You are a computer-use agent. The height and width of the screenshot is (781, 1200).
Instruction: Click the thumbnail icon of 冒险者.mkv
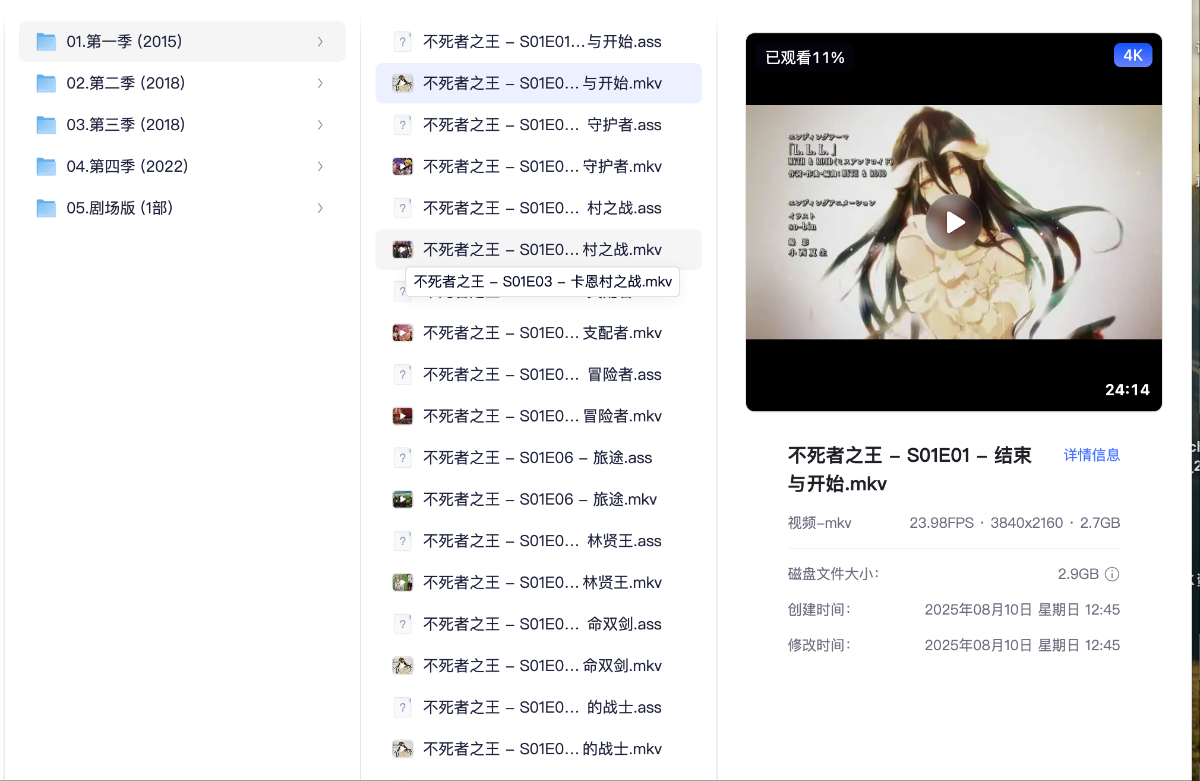tap(403, 416)
